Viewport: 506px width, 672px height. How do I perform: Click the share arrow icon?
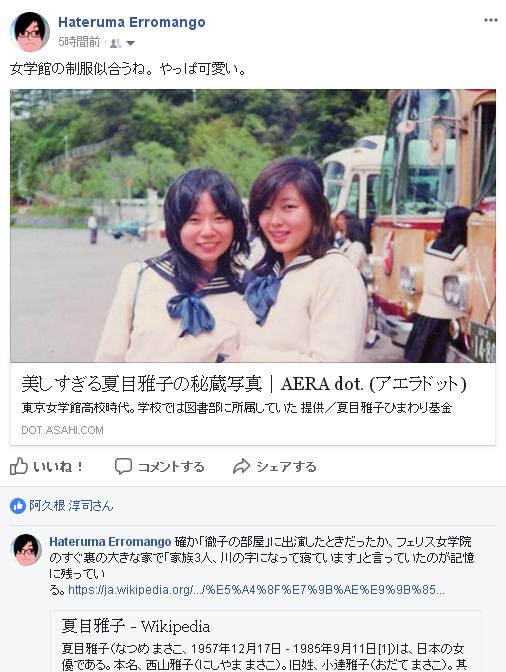click(241, 466)
